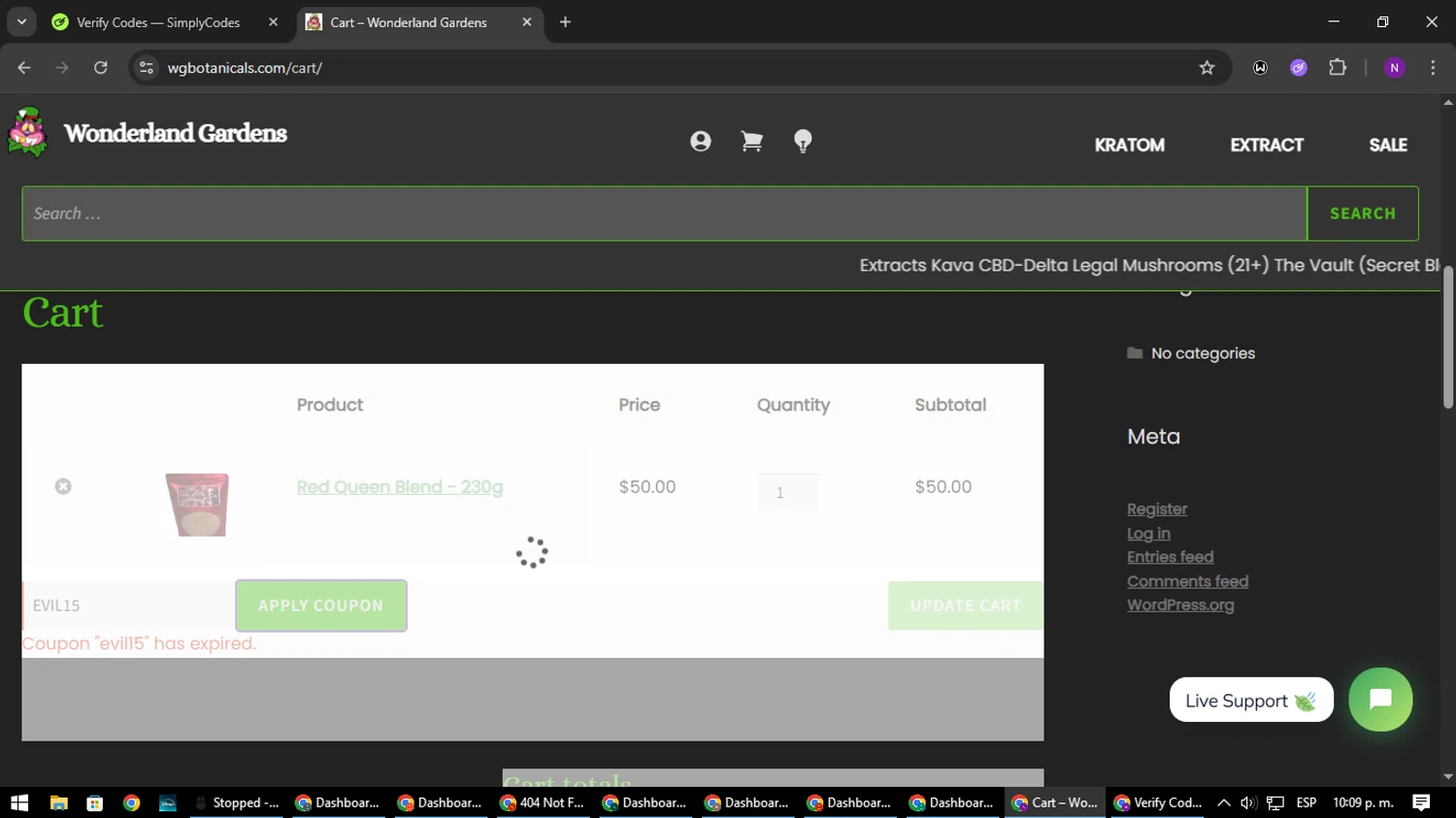The height and width of the screenshot is (818, 1456).
Task: Open Red Queen Blend – 230g product link
Action: point(400,487)
